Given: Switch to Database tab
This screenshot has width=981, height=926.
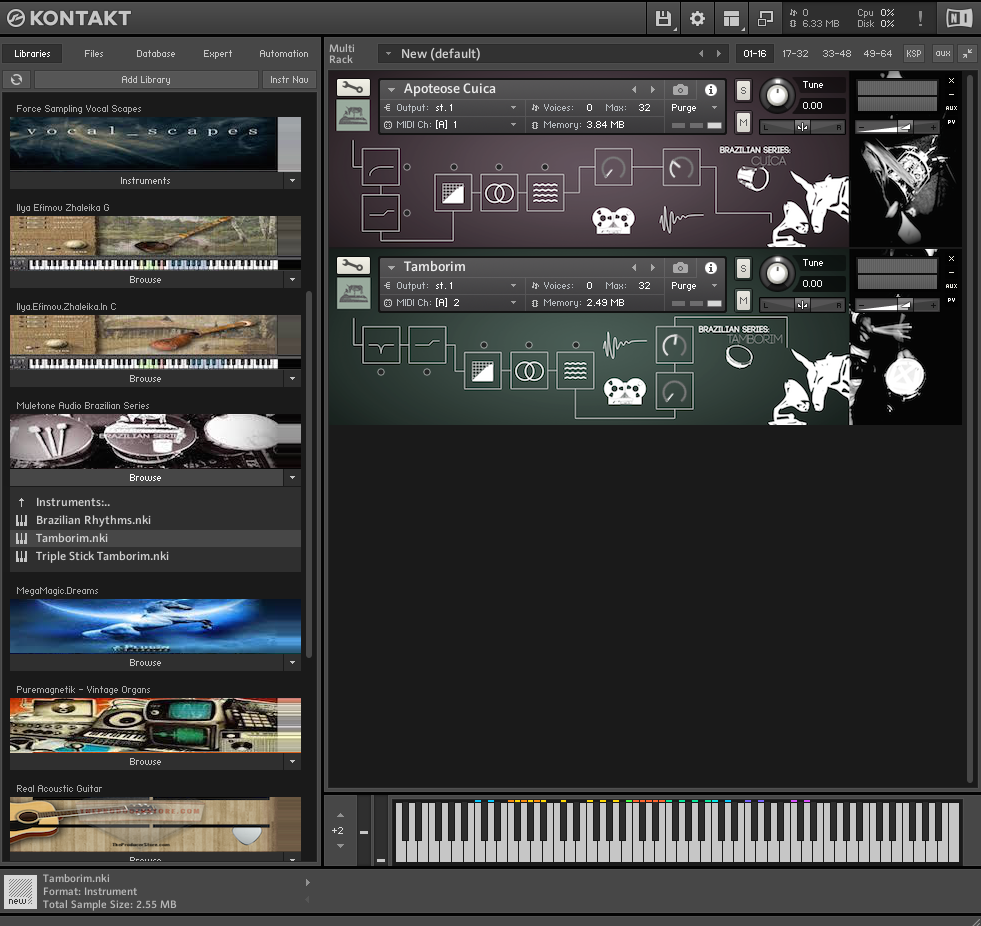Looking at the screenshot, I should pyautogui.click(x=156, y=54).
